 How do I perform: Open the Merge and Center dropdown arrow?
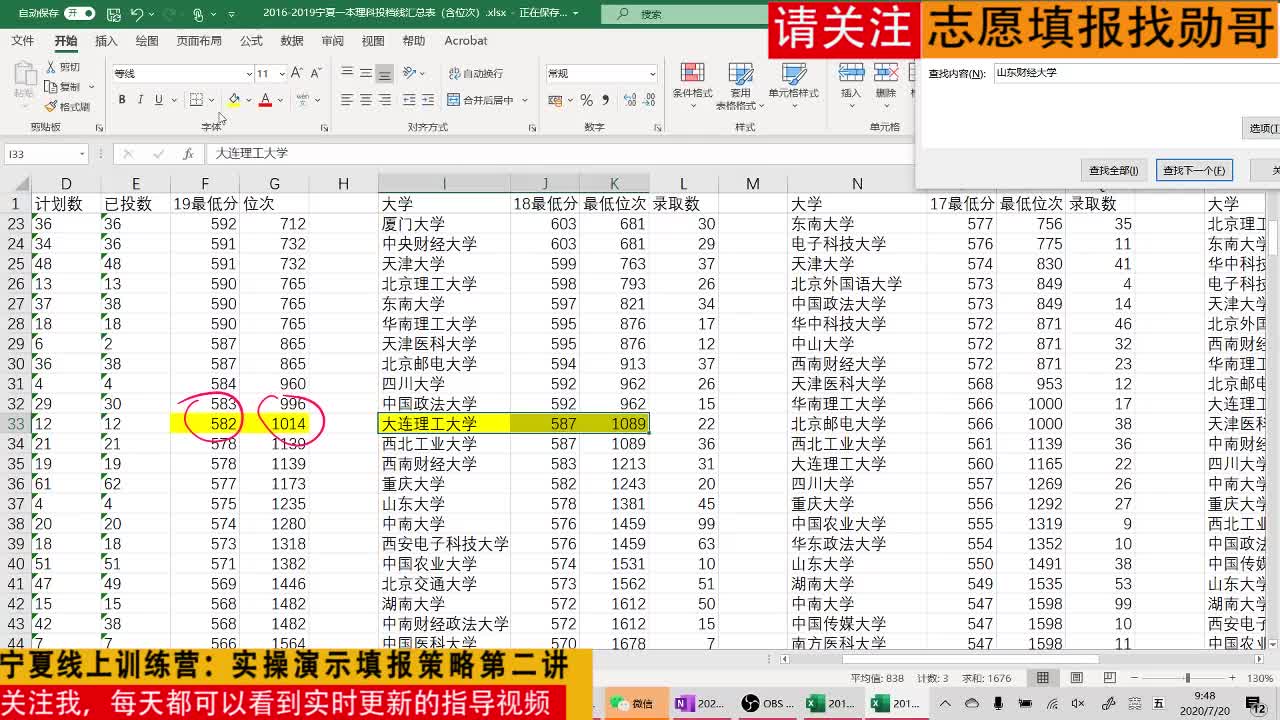click(x=525, y=100)
